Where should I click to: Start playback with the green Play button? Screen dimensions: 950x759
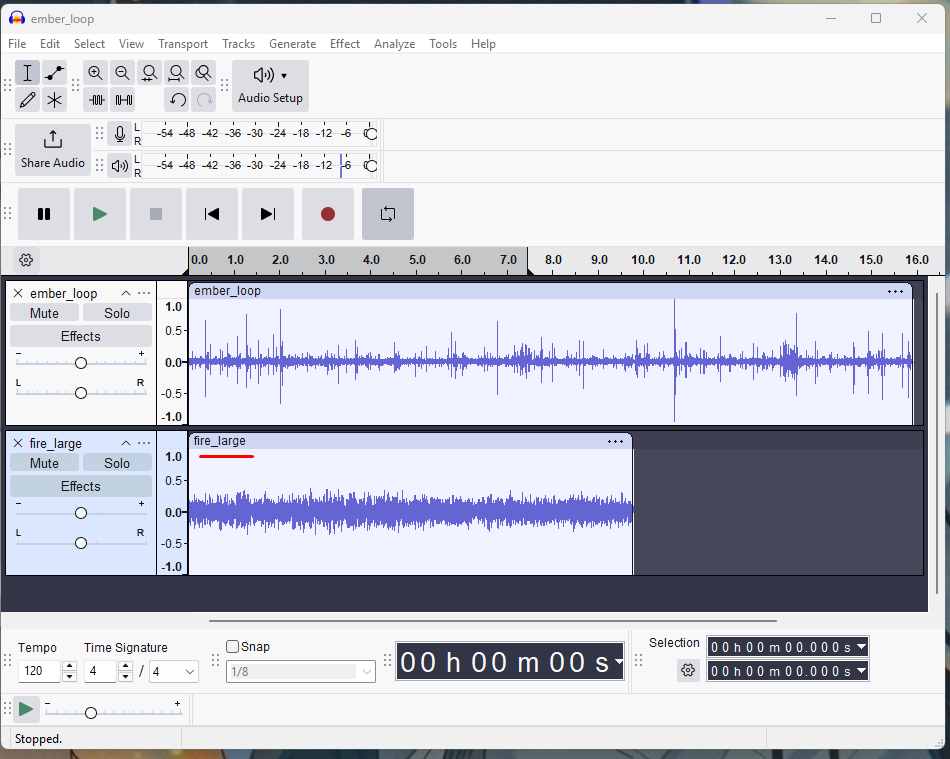tap(100, 214)
